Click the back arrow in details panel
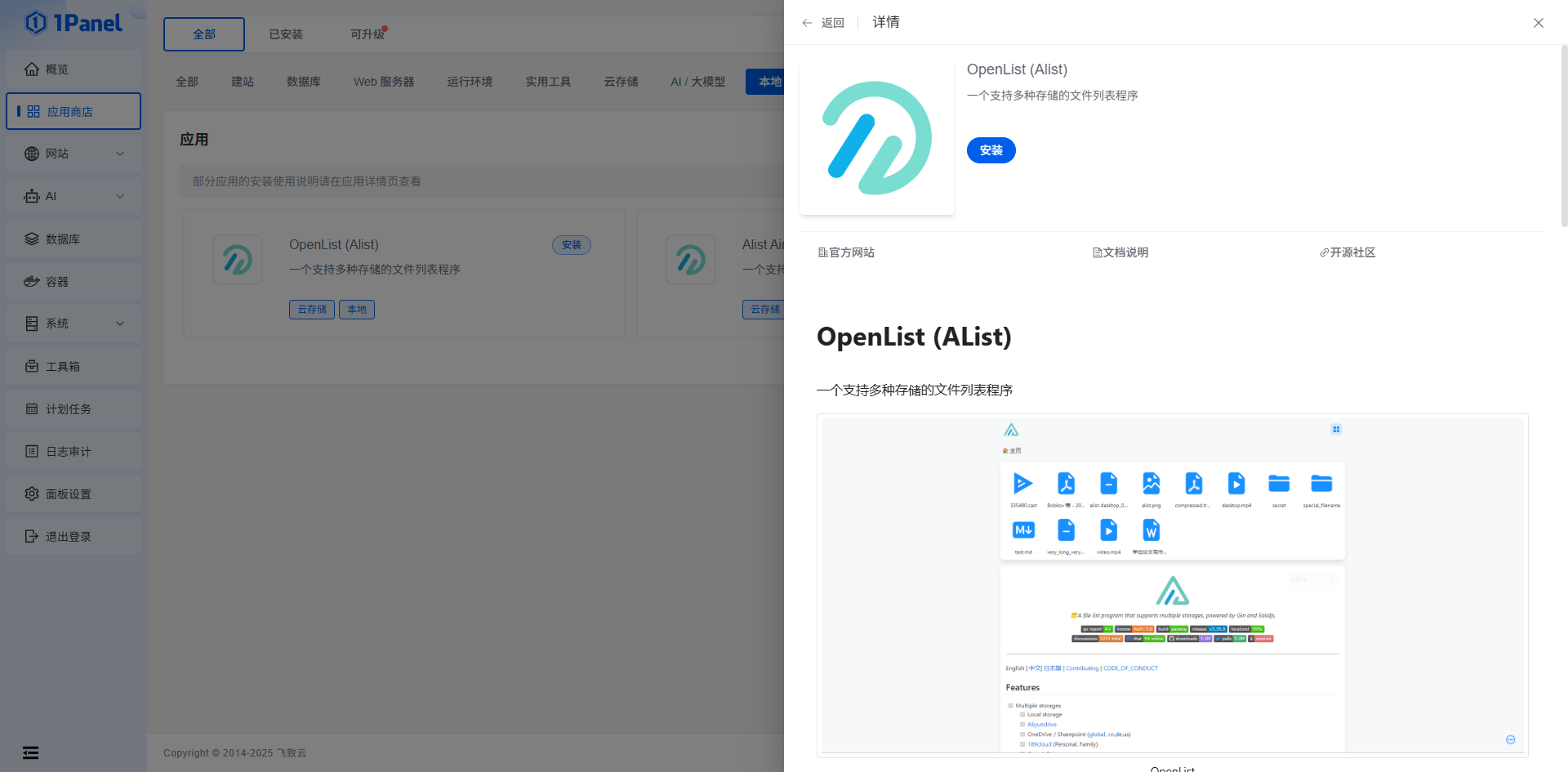This screenshot has height=772, width=1568. 807,23
